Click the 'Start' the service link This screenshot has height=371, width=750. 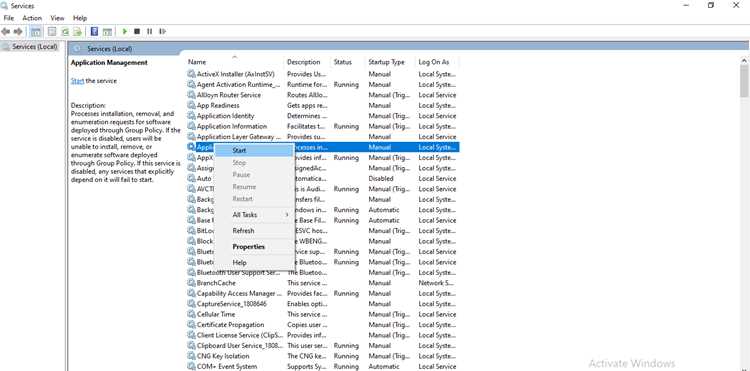click(77, 81)
